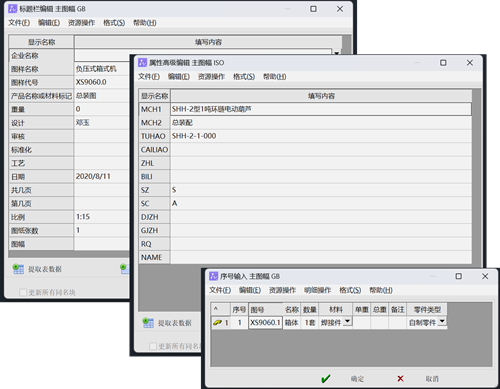
Task: Open 帮助(H) menu in 属性高级编辑 window
Action: click(275, 77)
